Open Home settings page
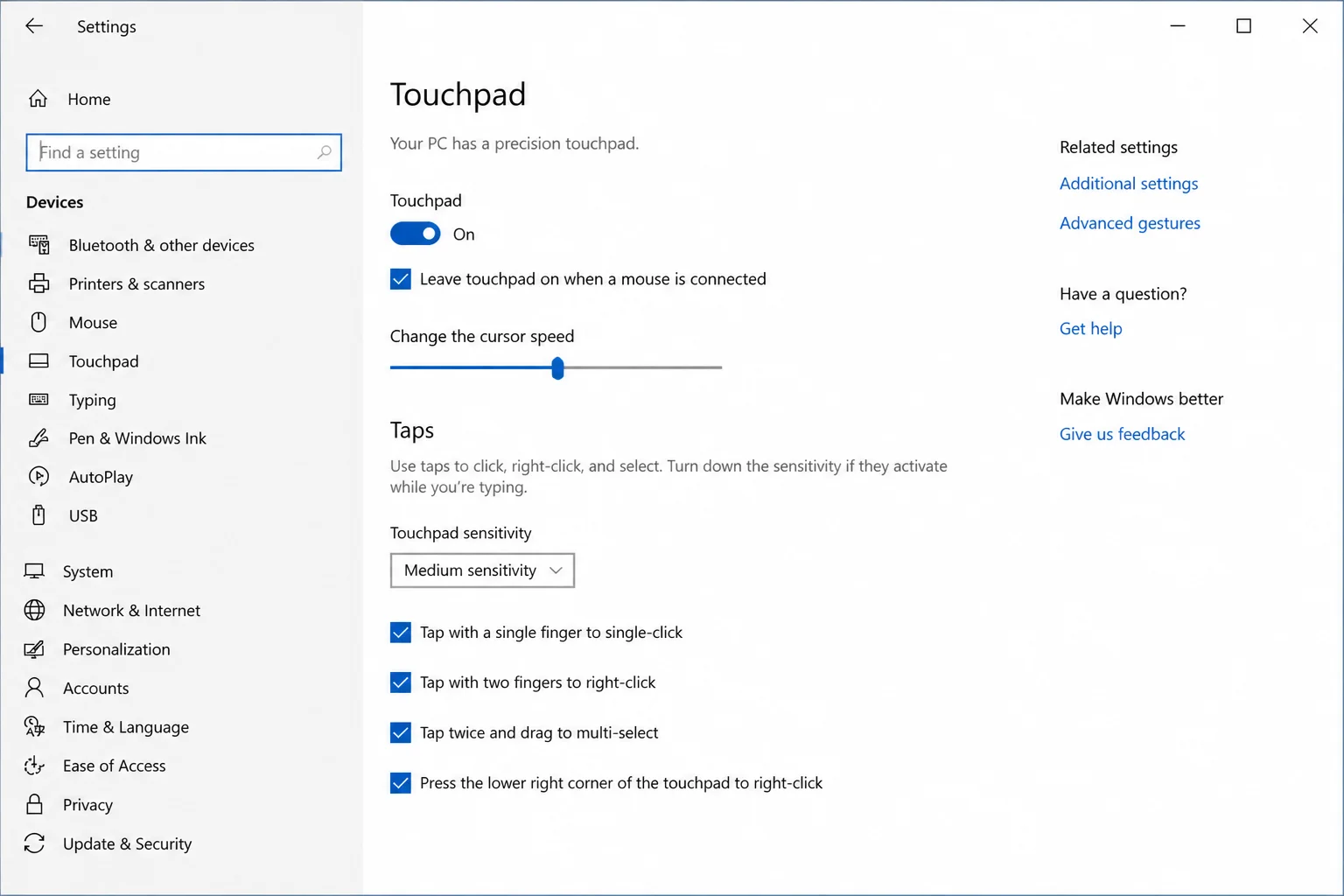This screenshot has width=1344, height=896. coord(89,99)
